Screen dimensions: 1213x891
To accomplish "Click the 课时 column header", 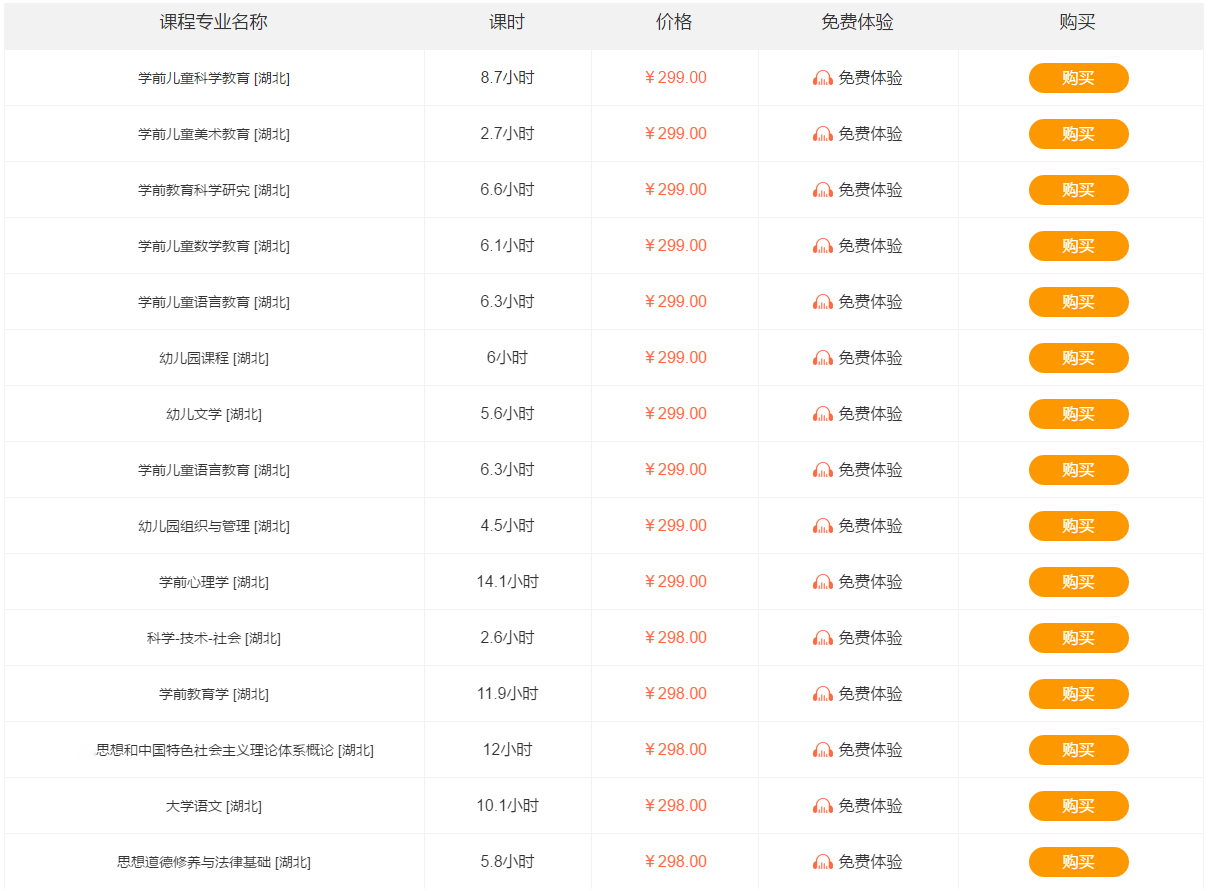I will point(507,23).
